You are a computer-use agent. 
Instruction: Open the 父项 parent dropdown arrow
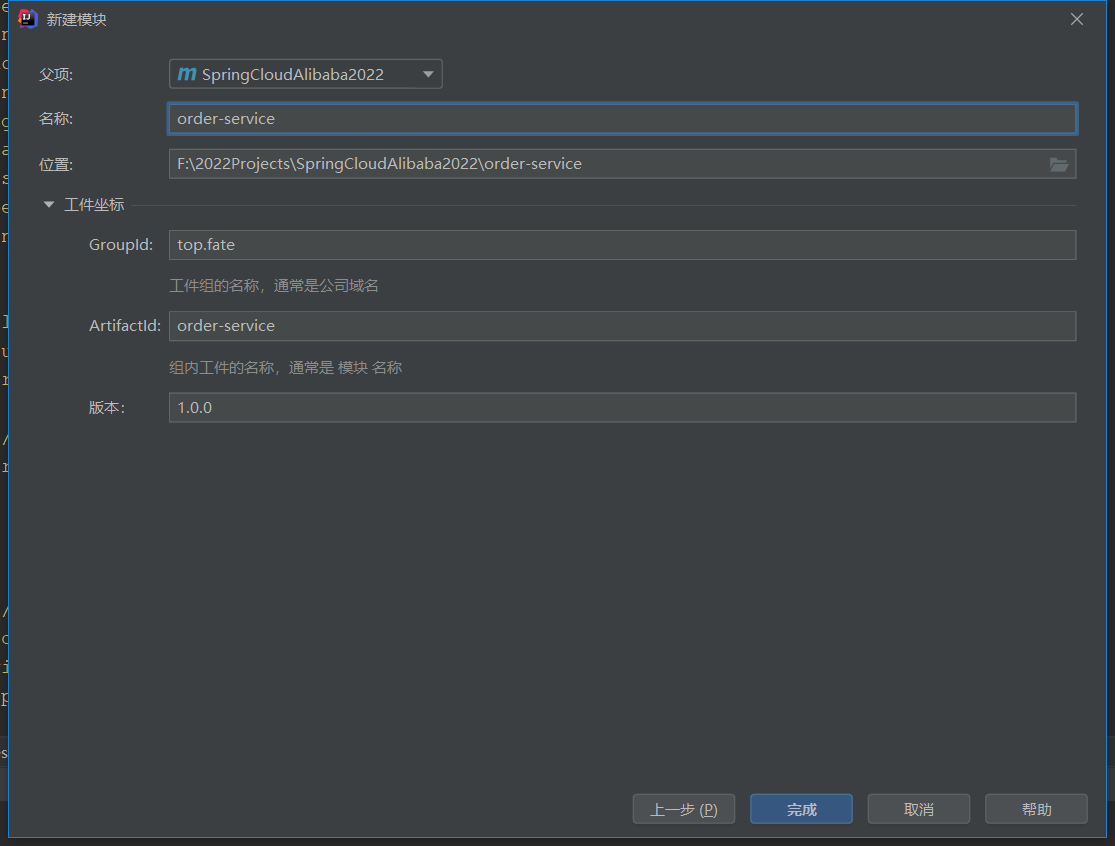tap(428, 74)
